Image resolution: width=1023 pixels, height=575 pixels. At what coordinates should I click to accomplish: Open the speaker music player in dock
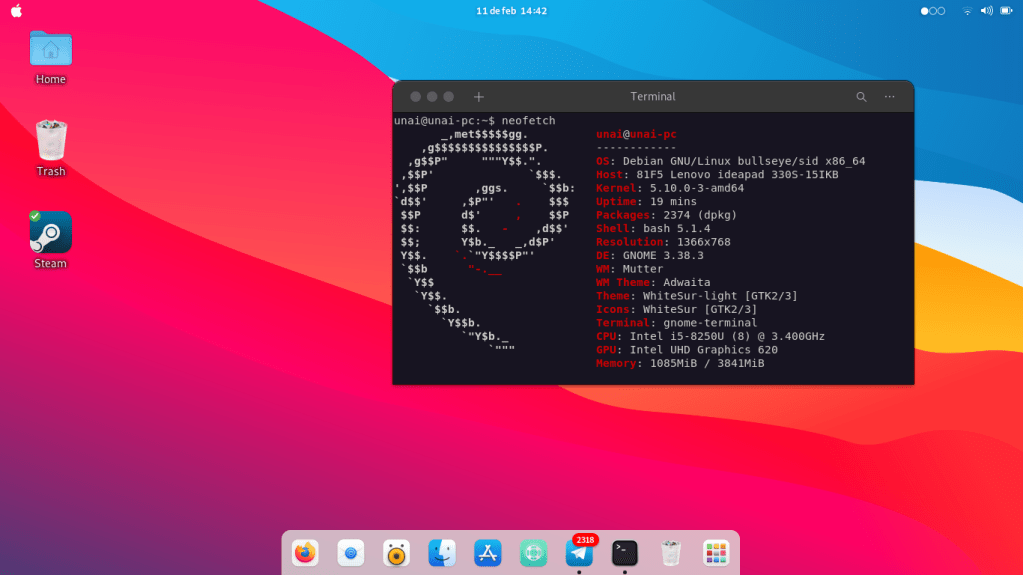396,552
